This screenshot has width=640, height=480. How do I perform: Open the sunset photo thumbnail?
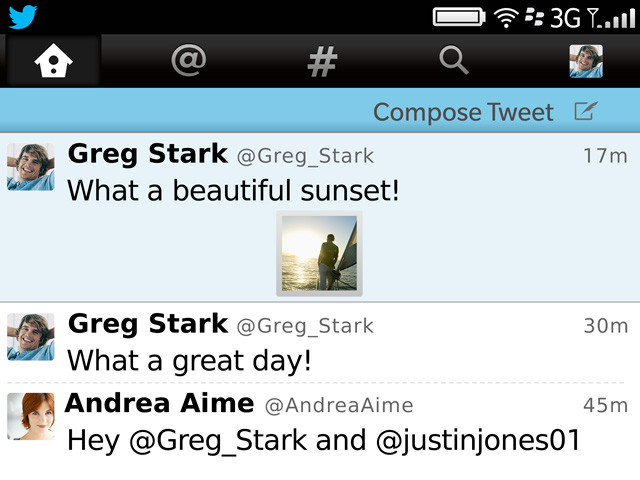[x=319, y=253]
